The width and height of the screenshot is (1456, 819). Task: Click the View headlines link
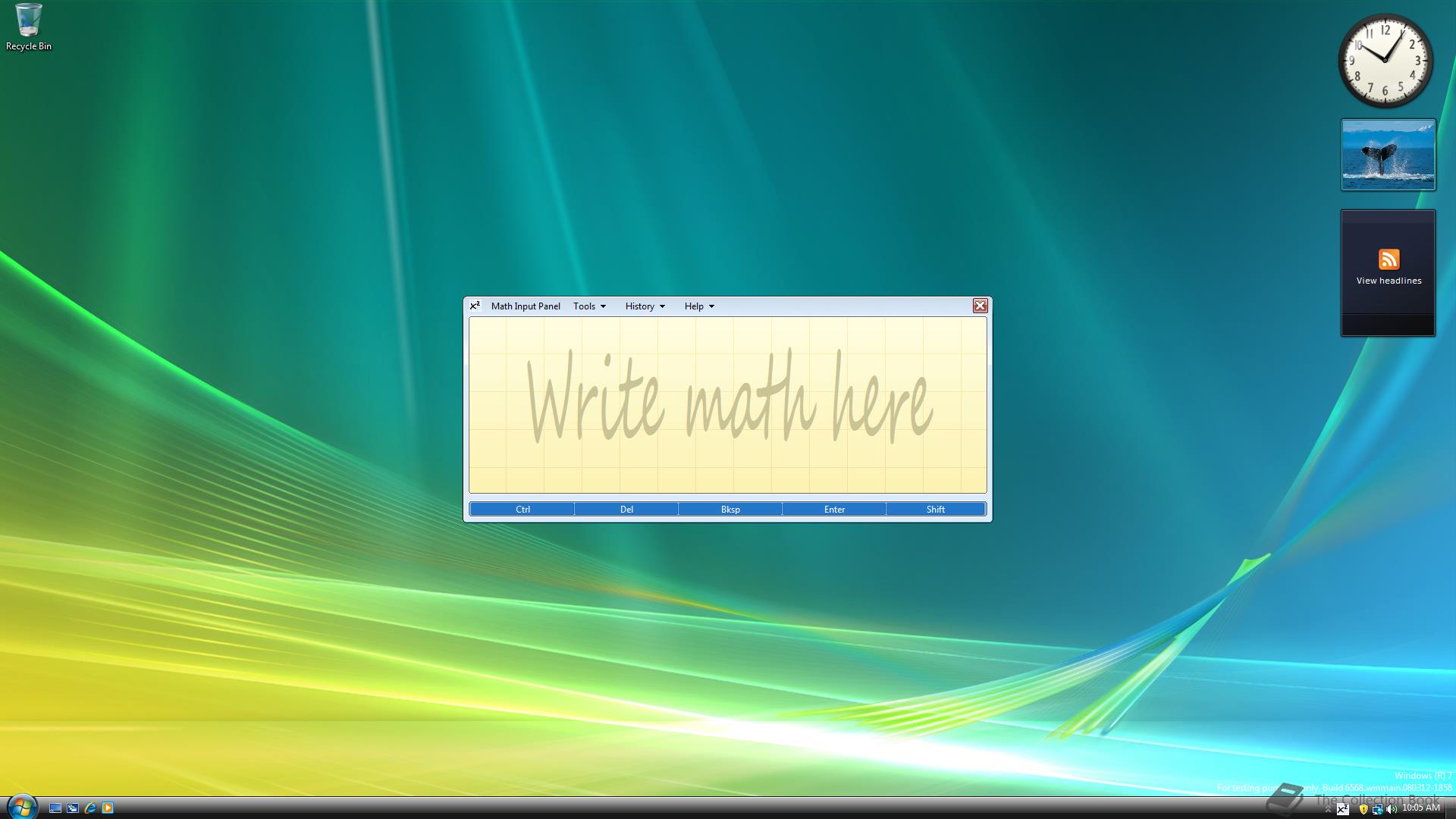point(1389,281)
